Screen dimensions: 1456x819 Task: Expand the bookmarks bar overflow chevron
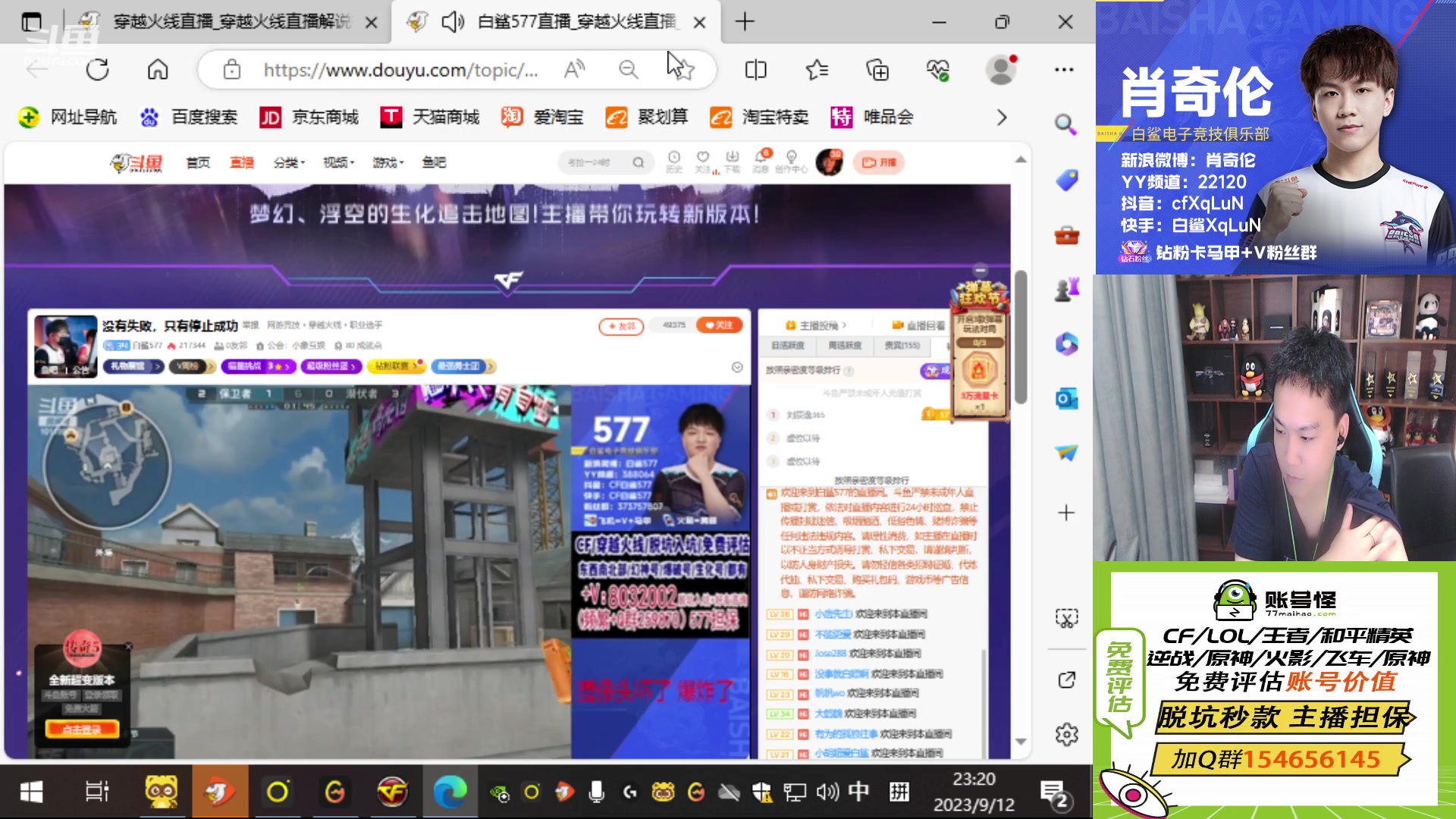pyautogui.click(x=1002, y=118)
